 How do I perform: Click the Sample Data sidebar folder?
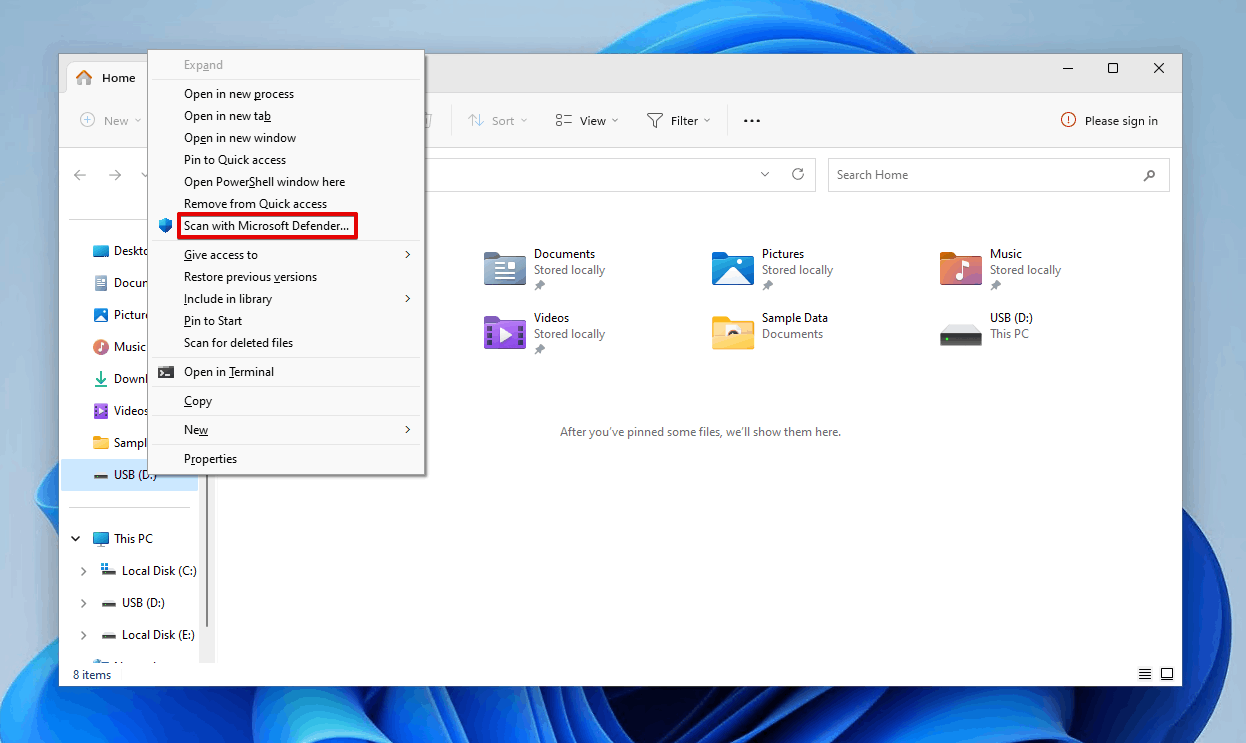[120, 443]
